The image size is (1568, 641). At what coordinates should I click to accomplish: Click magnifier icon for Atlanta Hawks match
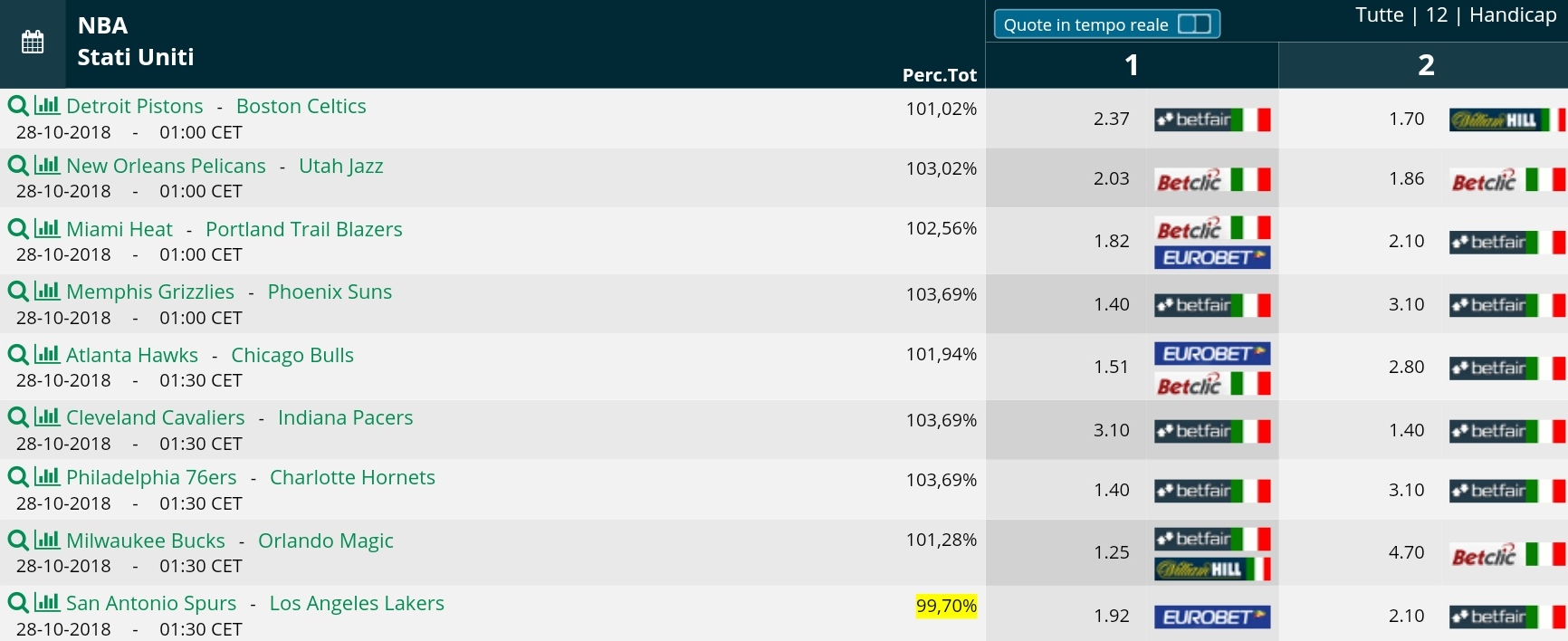(17, 355)
